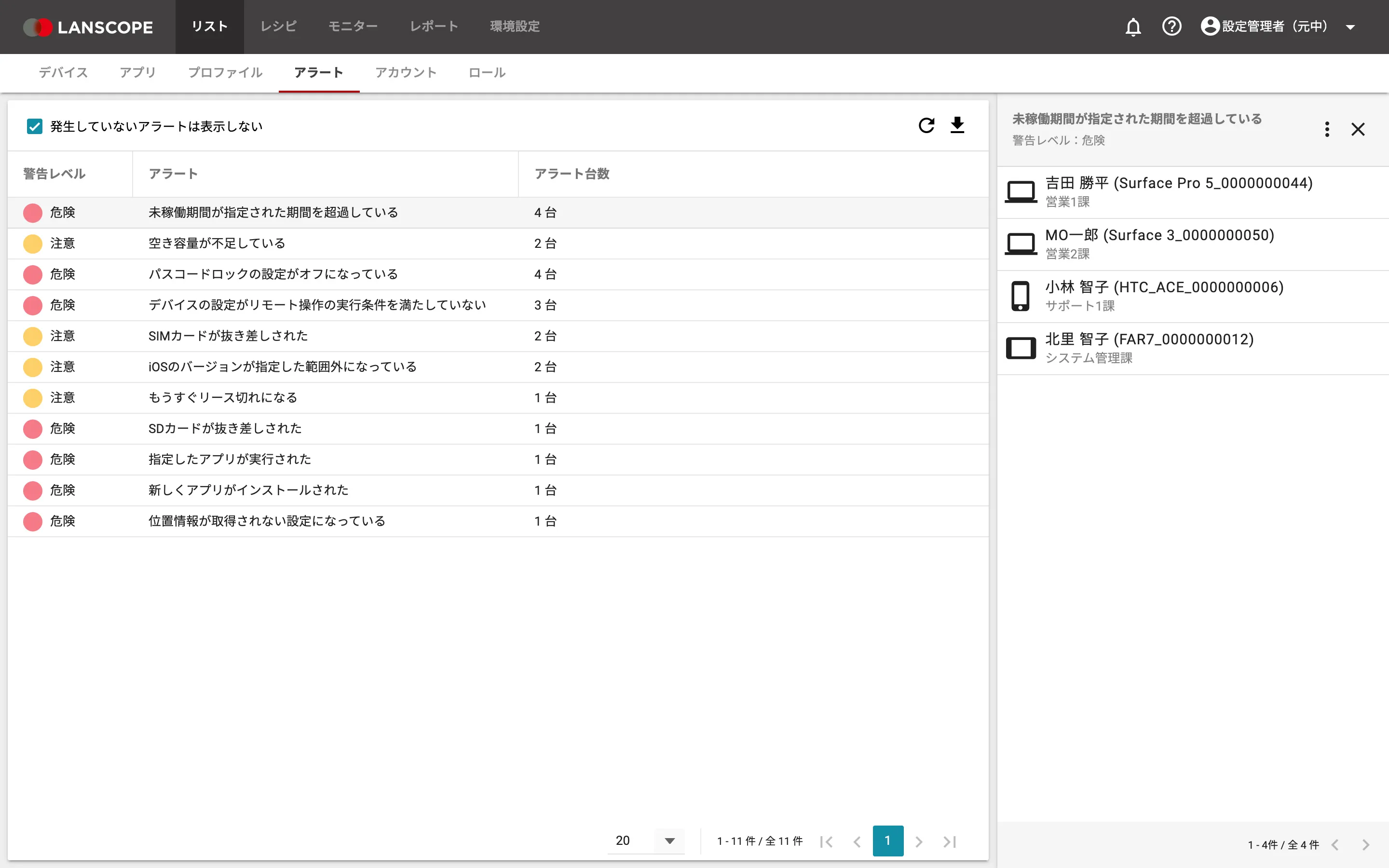Switch to the ロール tab

coord(487,72)
